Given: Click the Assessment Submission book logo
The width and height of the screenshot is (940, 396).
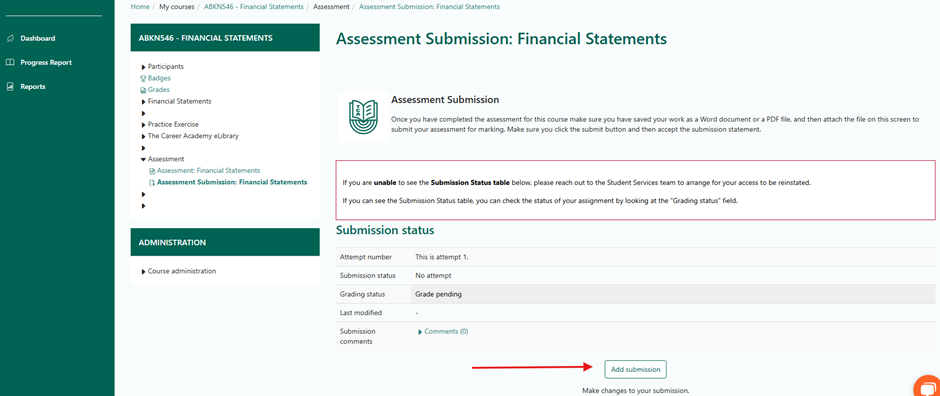Looking at the screenshot, I should point(363,117).
